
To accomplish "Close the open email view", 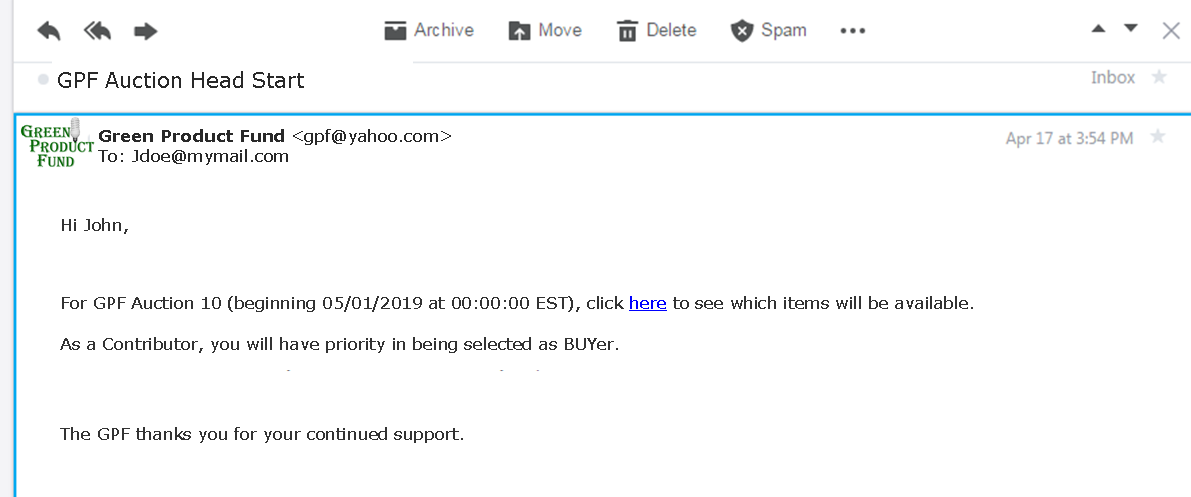I will pyautogui.click(x=1171, y=30).
